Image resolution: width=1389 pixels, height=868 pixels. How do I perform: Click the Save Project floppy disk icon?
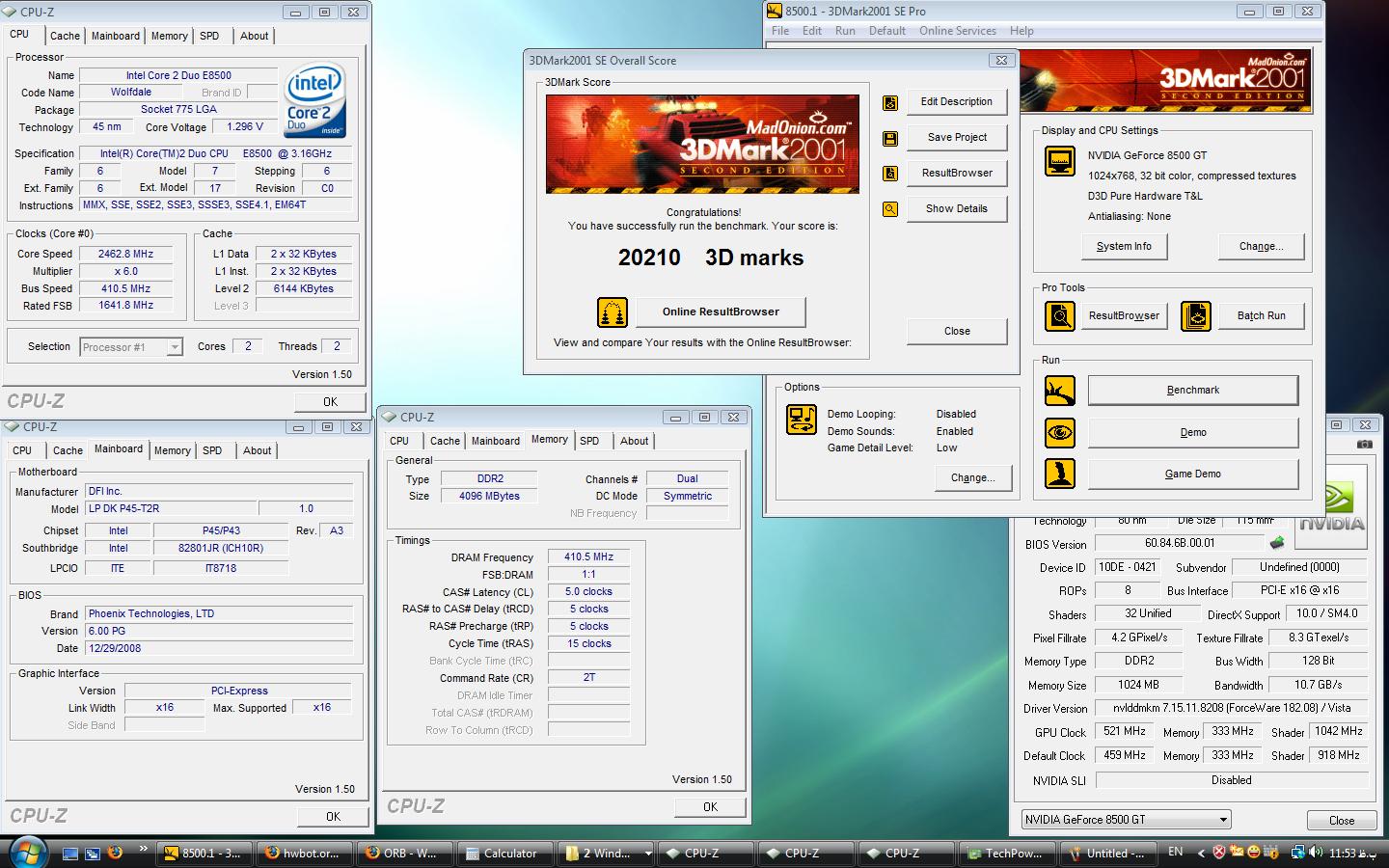890,138
